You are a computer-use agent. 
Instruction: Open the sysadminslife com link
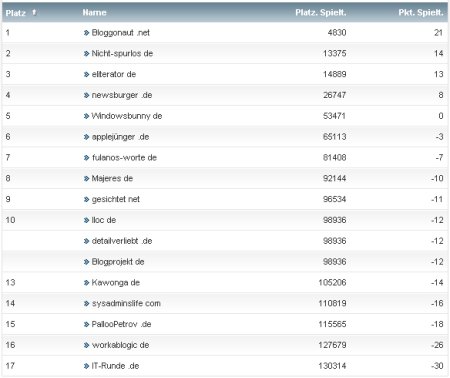[126, 303]
